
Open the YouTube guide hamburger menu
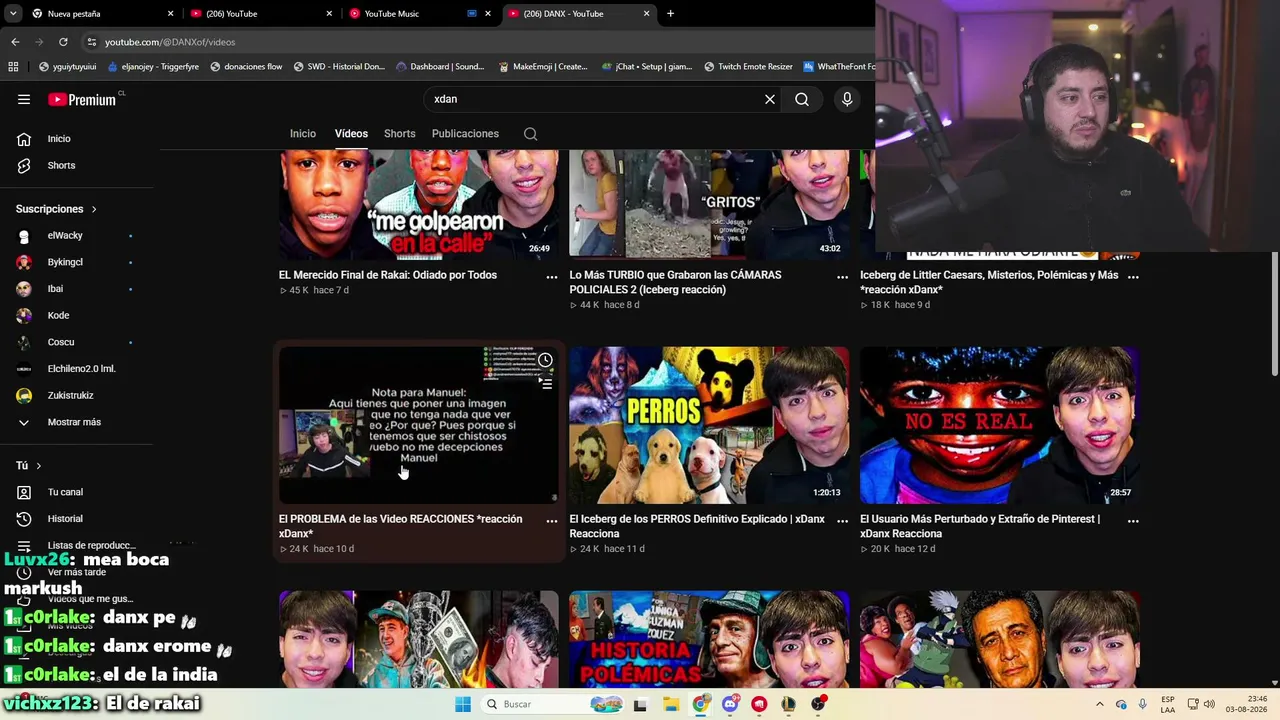(x=24, y=99)
